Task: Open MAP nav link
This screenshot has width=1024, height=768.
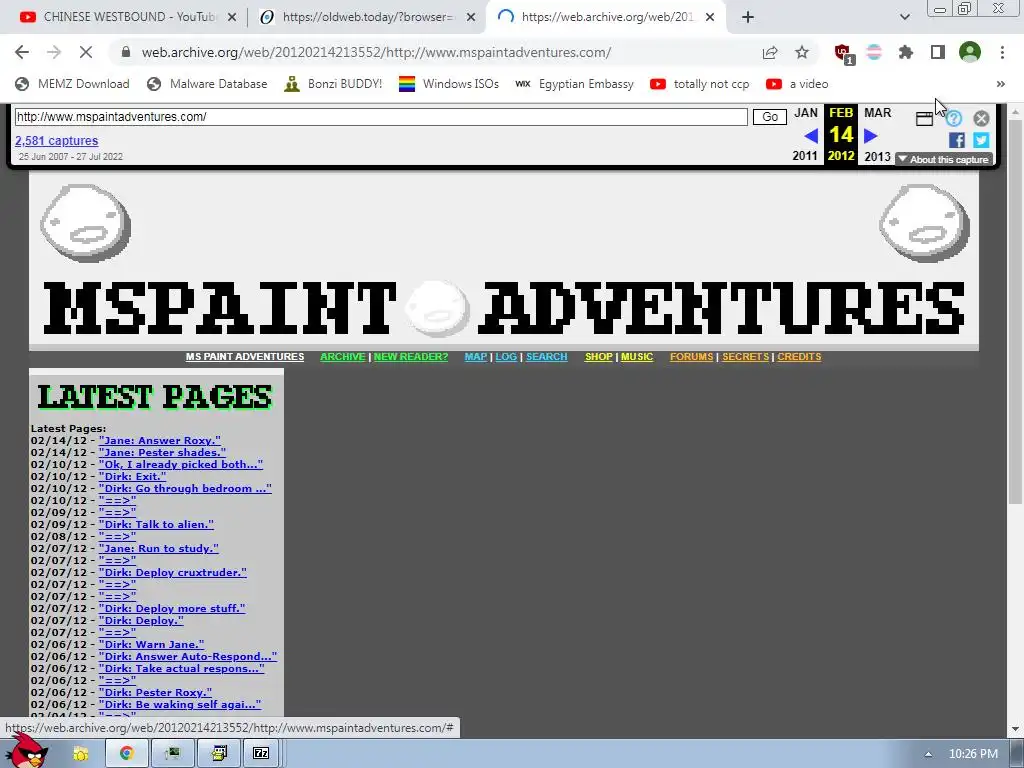Action: 475,357
